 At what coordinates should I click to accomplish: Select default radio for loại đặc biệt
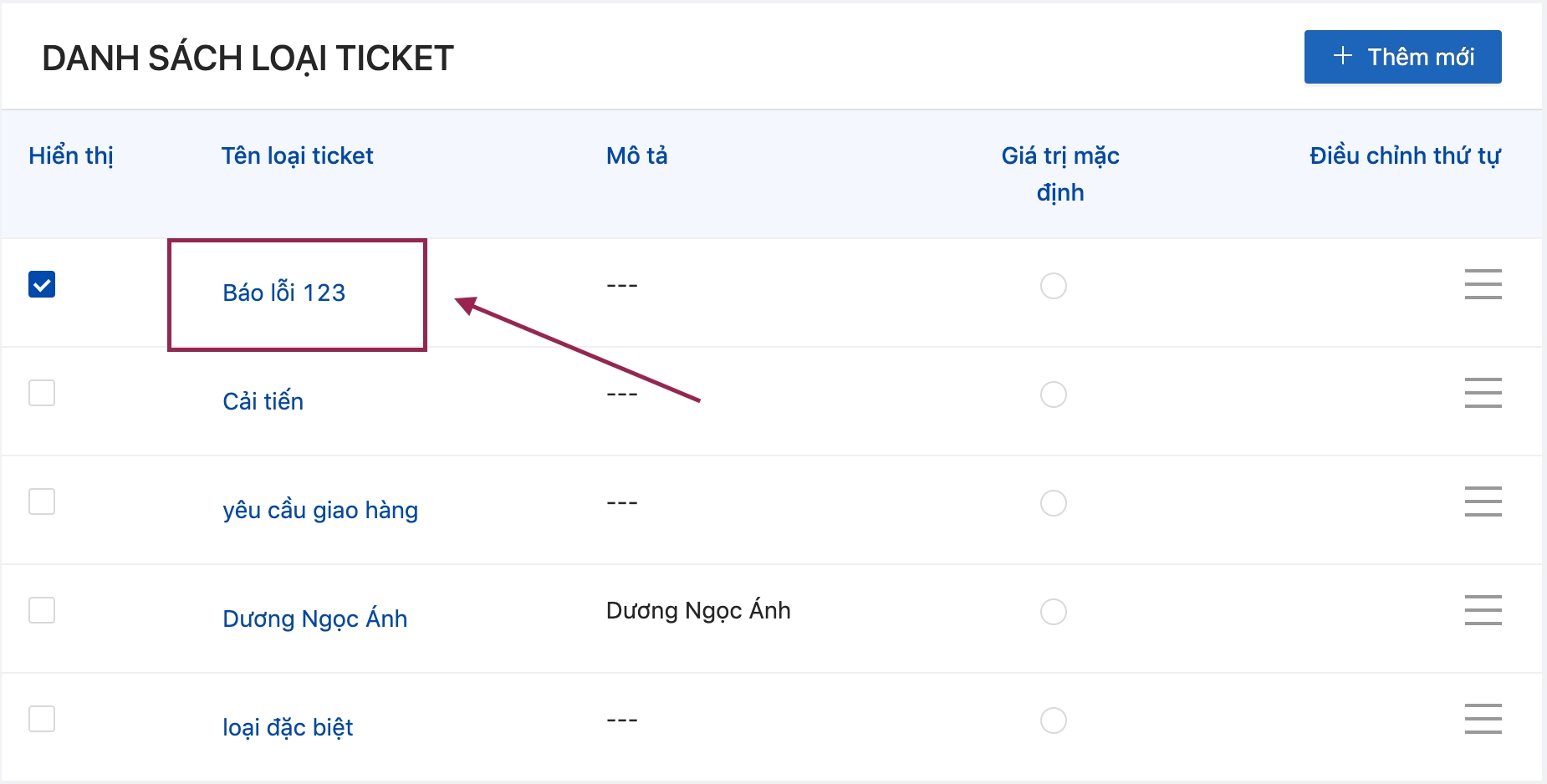tap(1053, 720)
